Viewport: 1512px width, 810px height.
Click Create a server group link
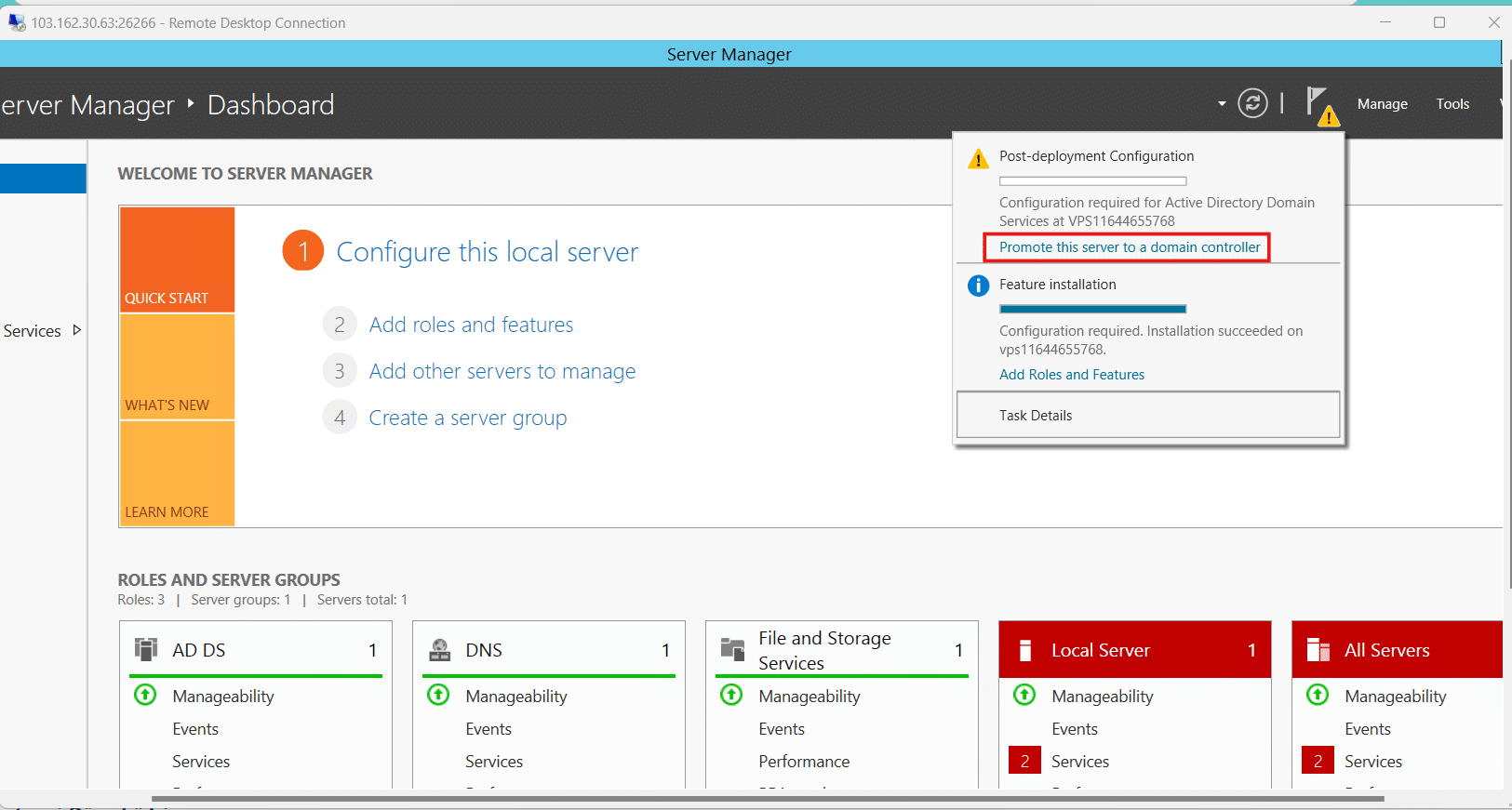click(x=468, y=418)
